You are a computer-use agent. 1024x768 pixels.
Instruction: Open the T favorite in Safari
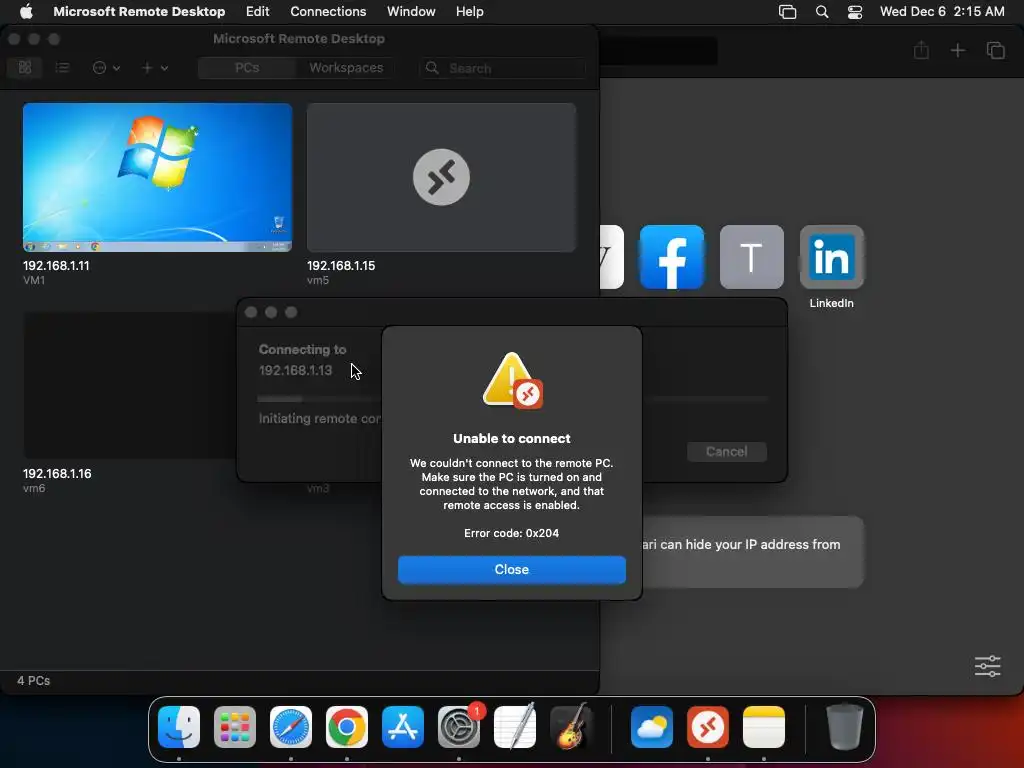(752, 257)
